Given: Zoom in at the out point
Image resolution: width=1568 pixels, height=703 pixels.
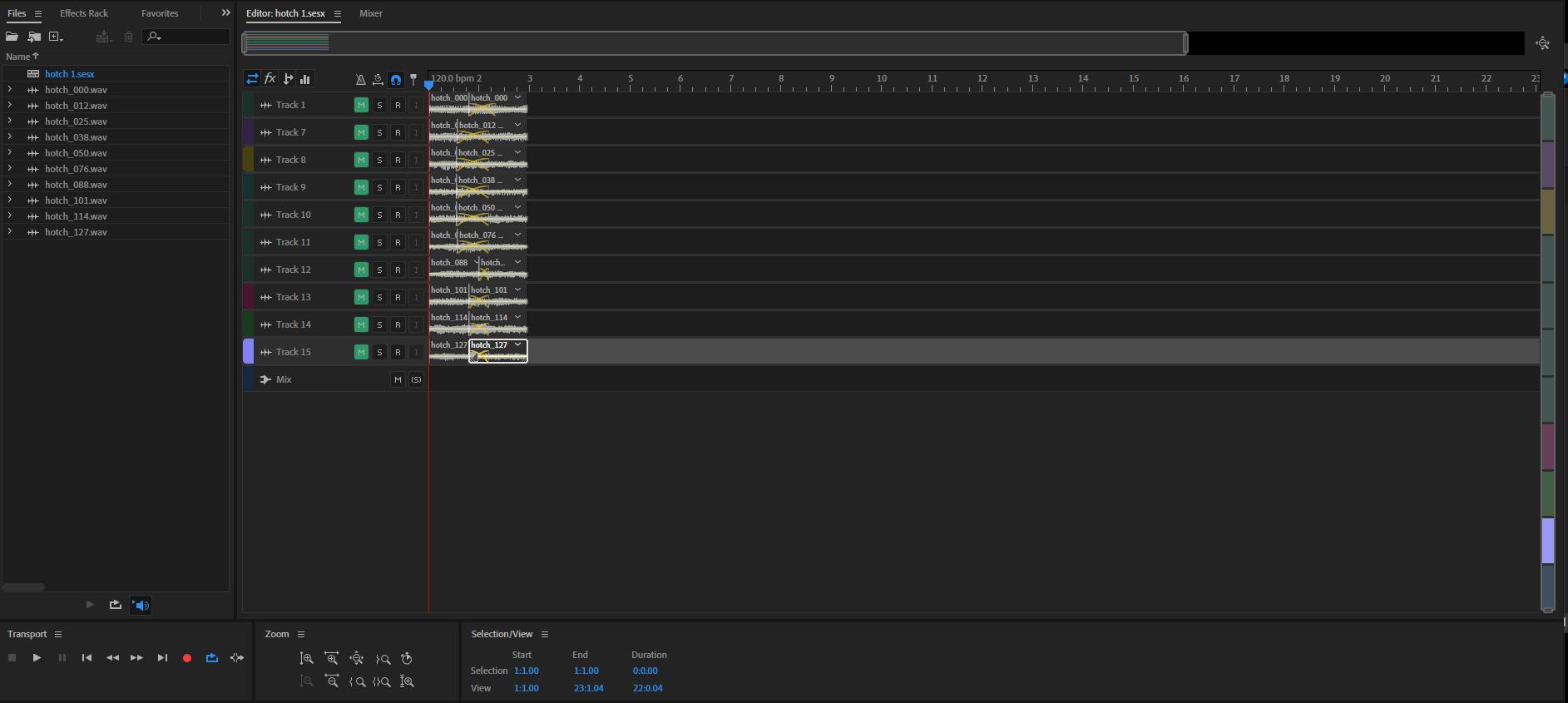Looking at the screenshot, I should pos(383,659).
